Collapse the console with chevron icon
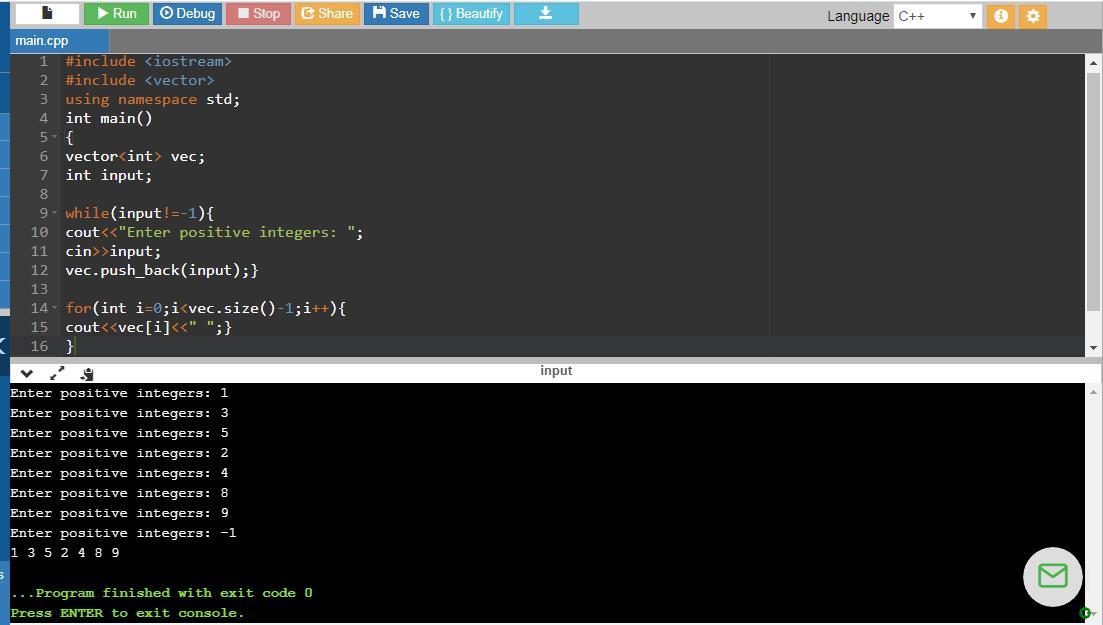Viewport: 1103px width, 625px height. (27, 373)
